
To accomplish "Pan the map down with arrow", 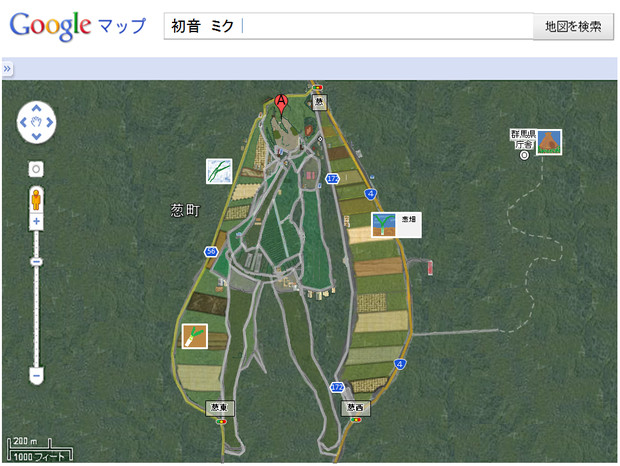I will 36,136.
